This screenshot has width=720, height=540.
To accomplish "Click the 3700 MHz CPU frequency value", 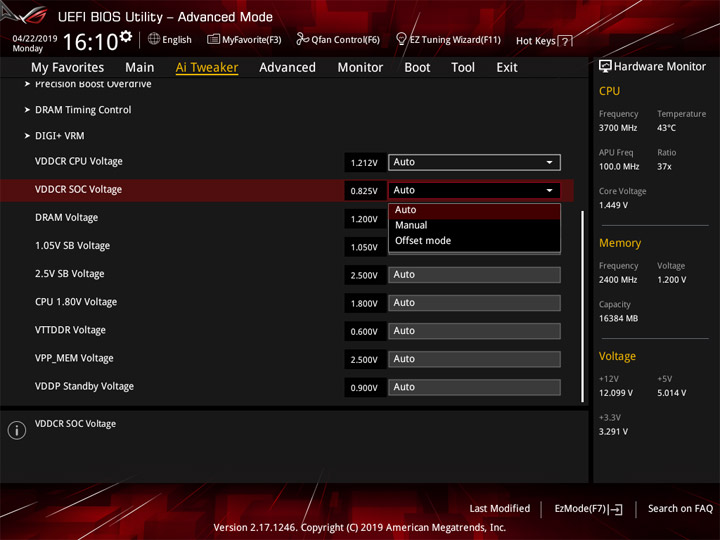I will [x=618, y=128].
